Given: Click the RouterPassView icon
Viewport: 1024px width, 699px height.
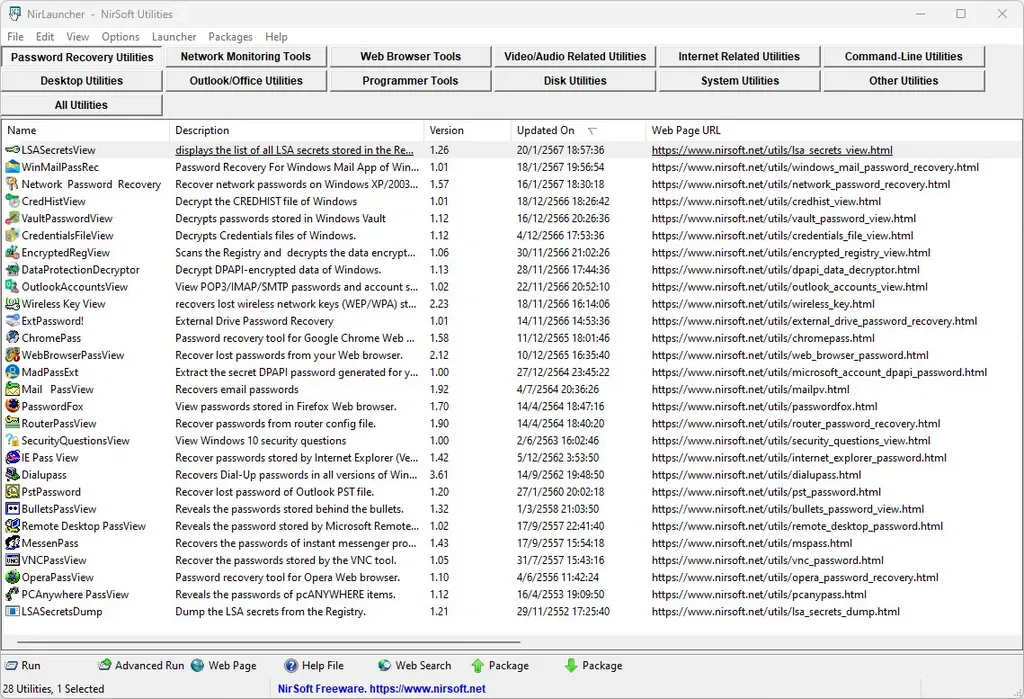Looking at the screenshot, I should coord(12,423).
